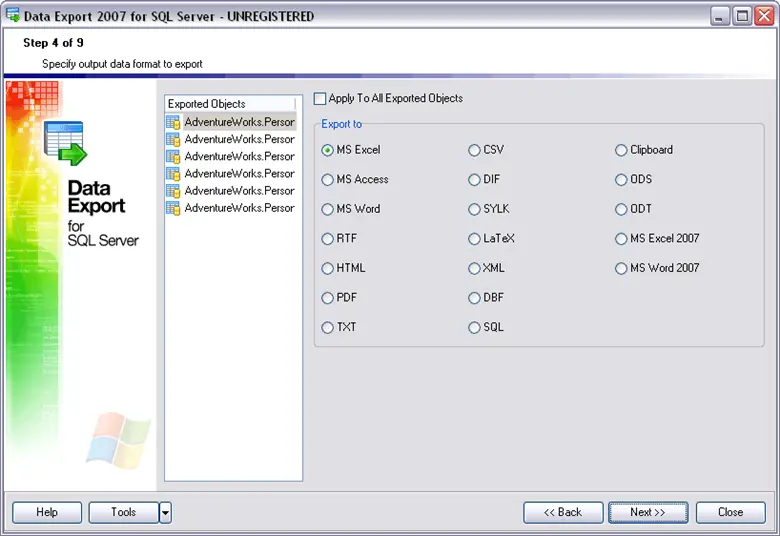Select the first AdventureWorks.Person row text
Viewport: 780px width, 536px height.
coord(239,122)
